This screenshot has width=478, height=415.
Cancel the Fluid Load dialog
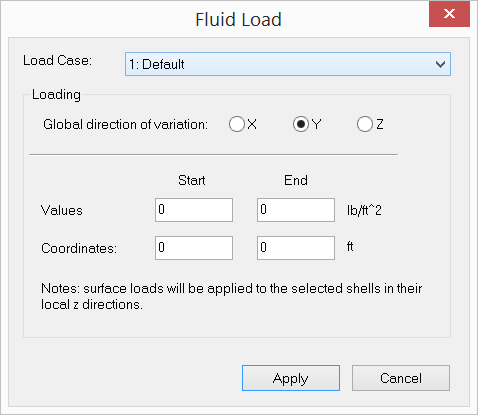tap(401, 378)
